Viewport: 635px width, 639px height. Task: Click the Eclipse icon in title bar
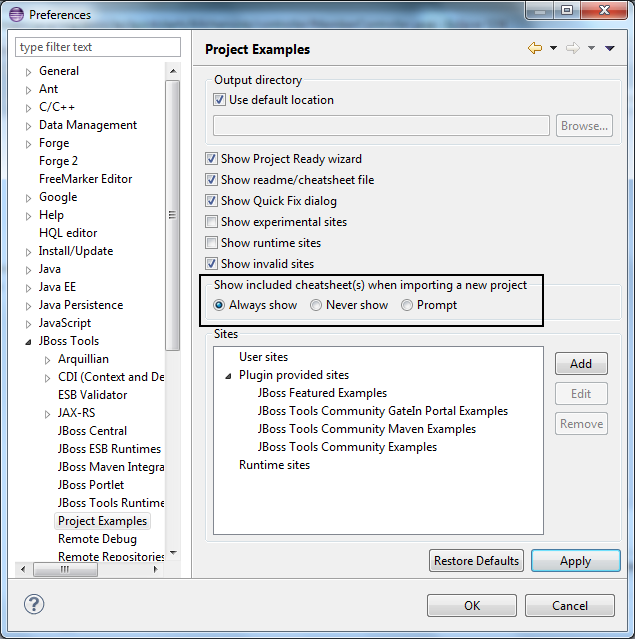pos(16,15)
